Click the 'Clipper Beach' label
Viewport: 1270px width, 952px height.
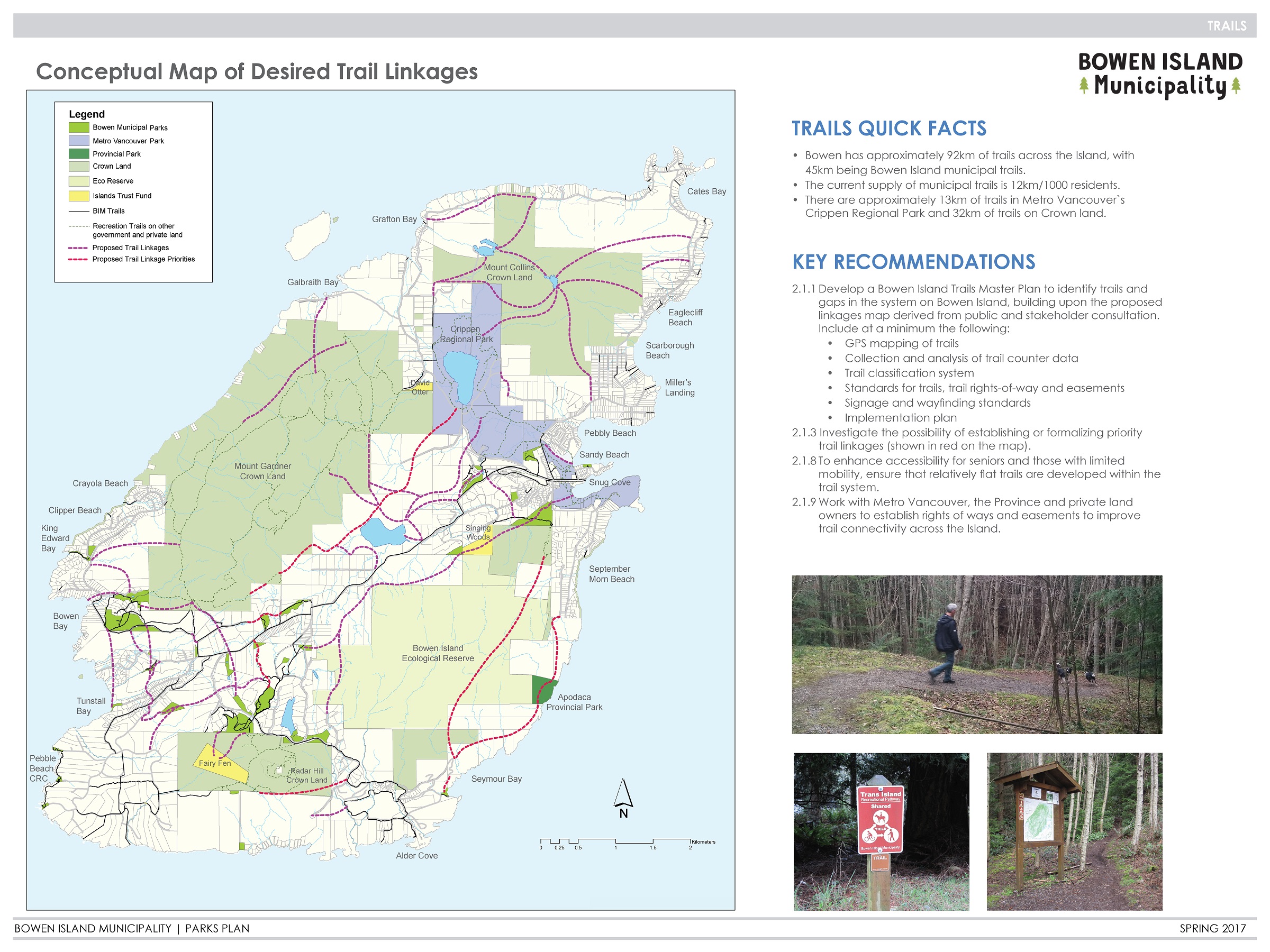(75, 510)
